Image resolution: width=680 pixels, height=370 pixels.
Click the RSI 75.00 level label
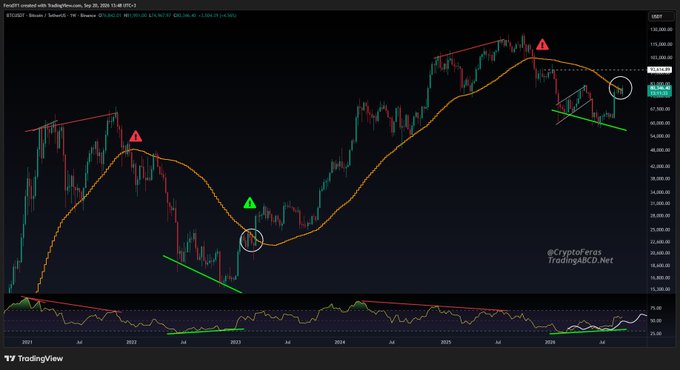pyautogui.click(x=656, y=308)
